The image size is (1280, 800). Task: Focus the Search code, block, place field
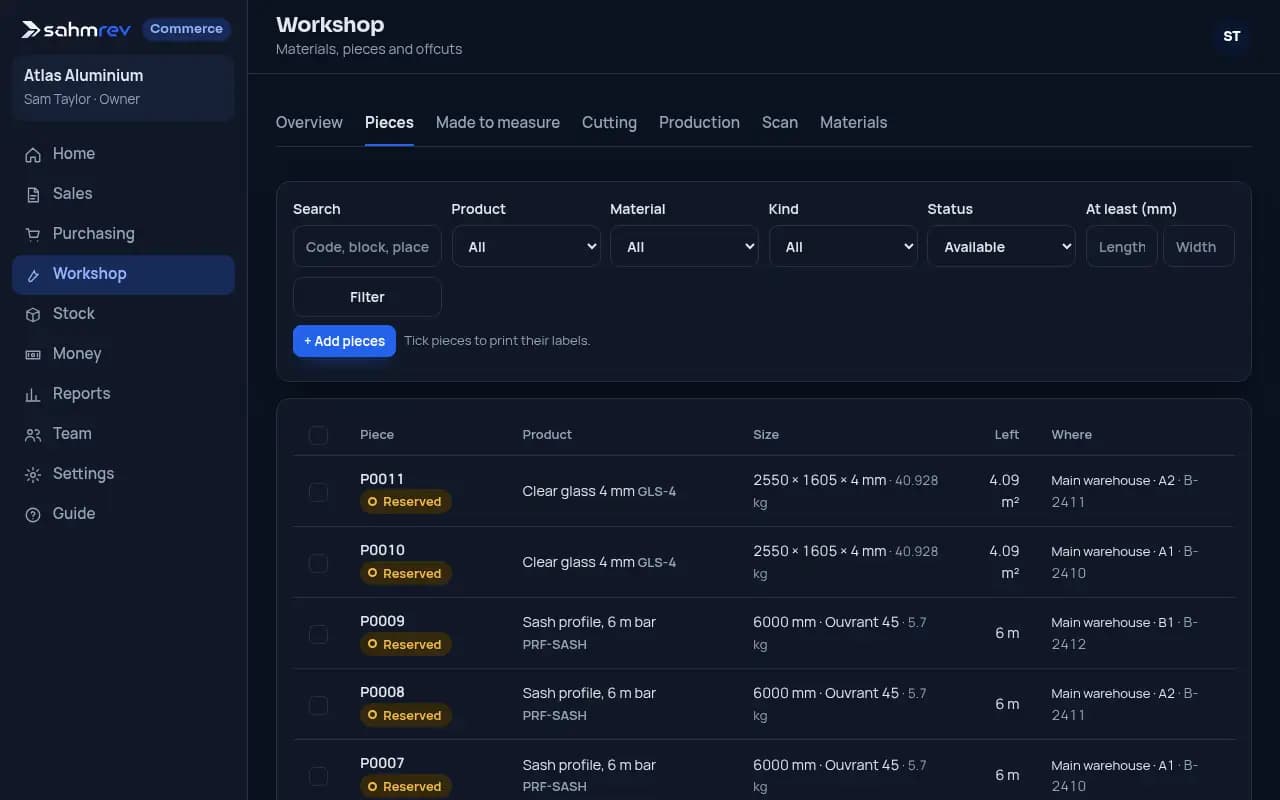click(x=367, y=246)
